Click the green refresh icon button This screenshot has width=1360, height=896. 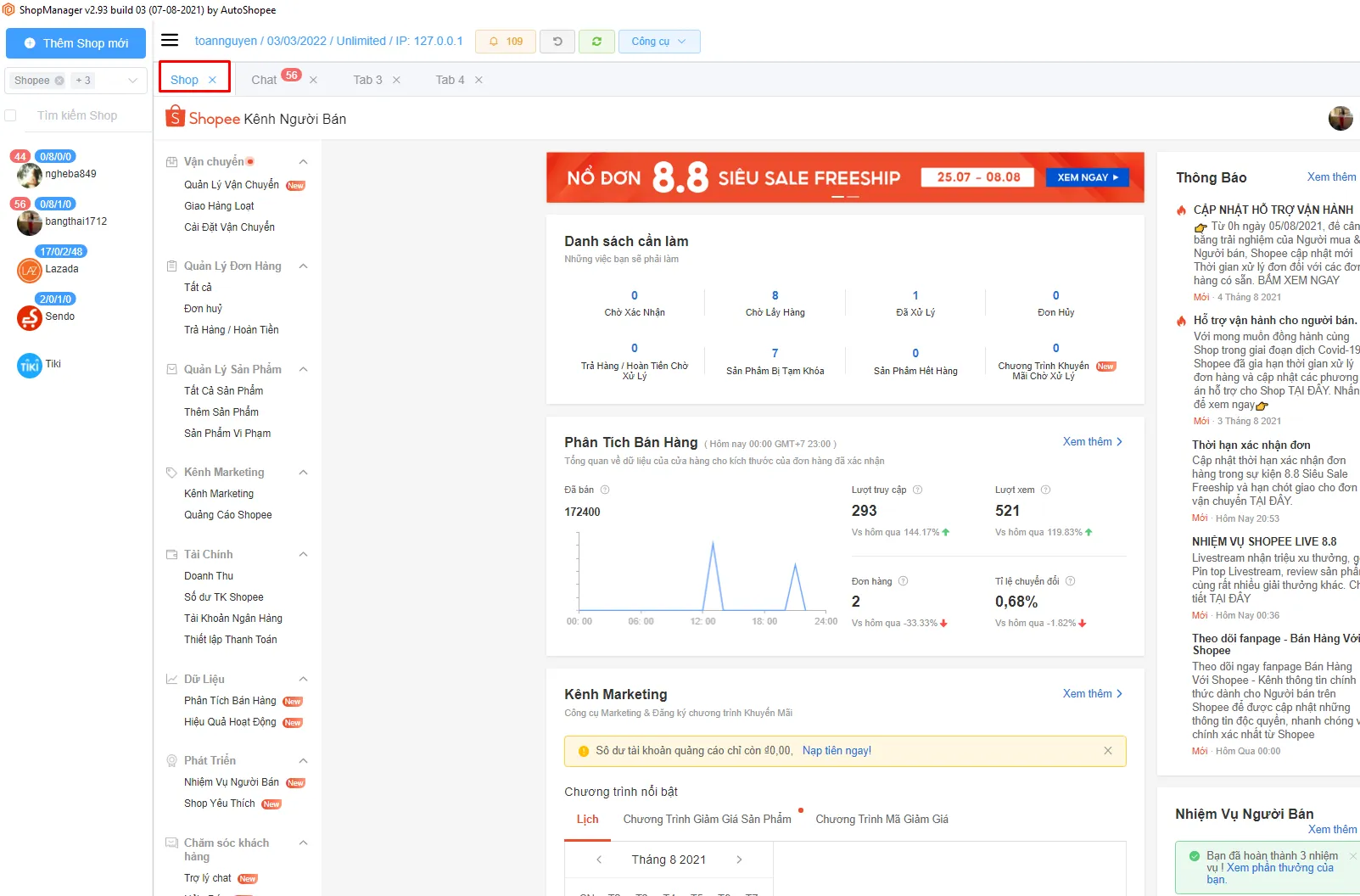coord(596,42)
